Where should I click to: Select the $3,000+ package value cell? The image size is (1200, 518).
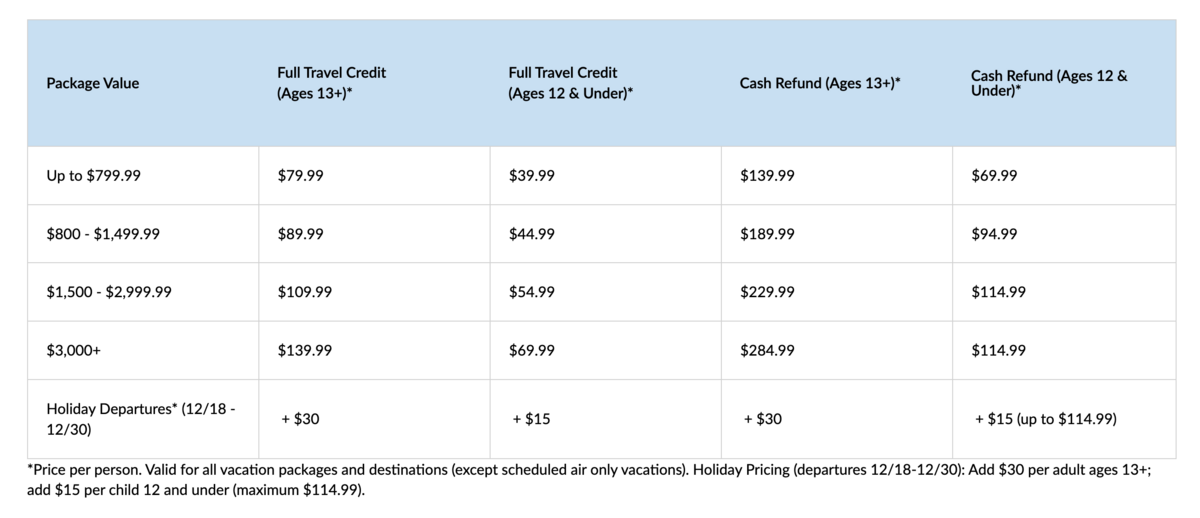(x=143, y=350)
